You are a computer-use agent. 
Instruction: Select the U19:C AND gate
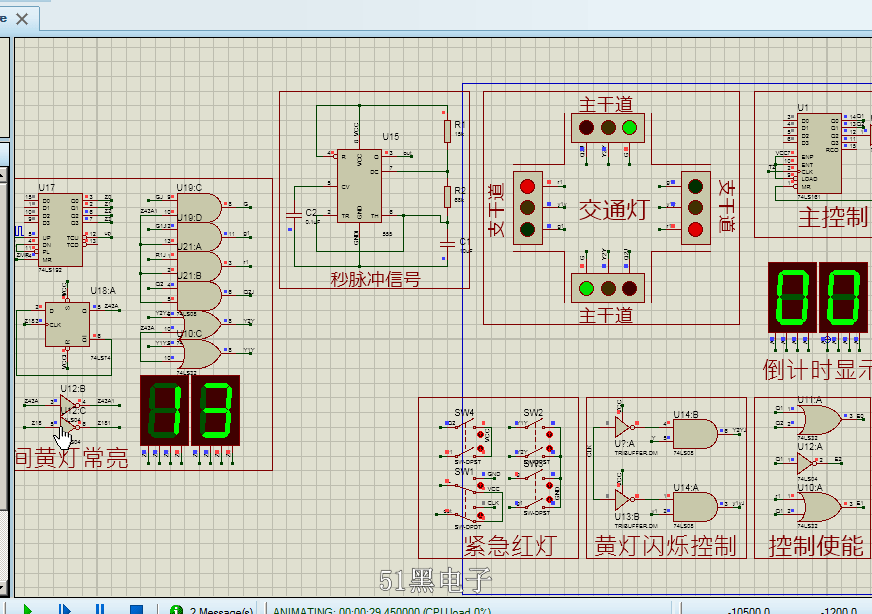pyautogui.click(x=199, y=207)
